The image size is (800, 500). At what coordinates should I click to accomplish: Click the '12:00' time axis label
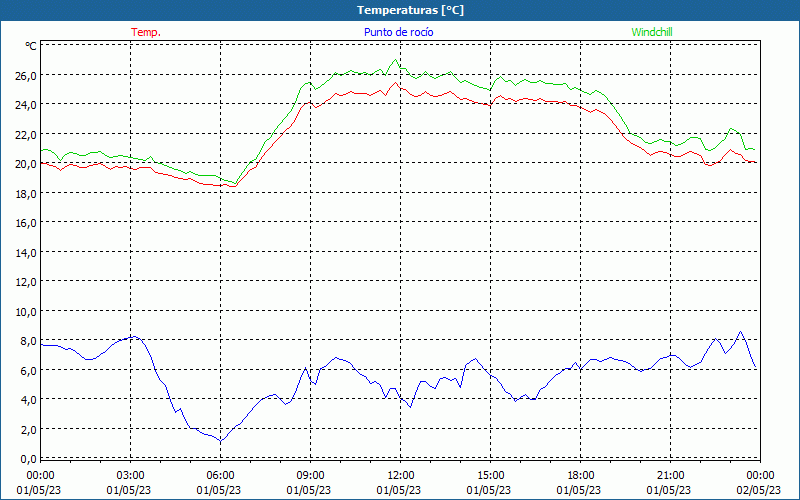point(401,476)
